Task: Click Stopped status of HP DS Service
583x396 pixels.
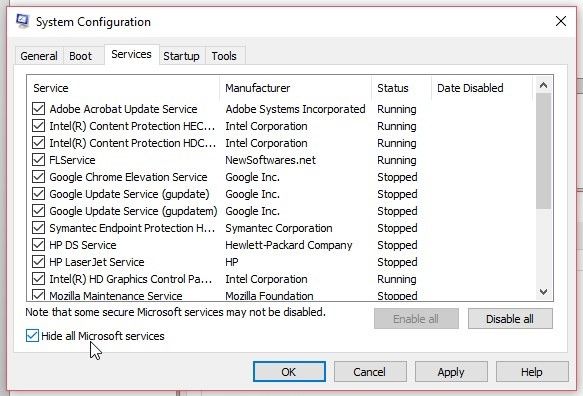Action: click(397, 245)
